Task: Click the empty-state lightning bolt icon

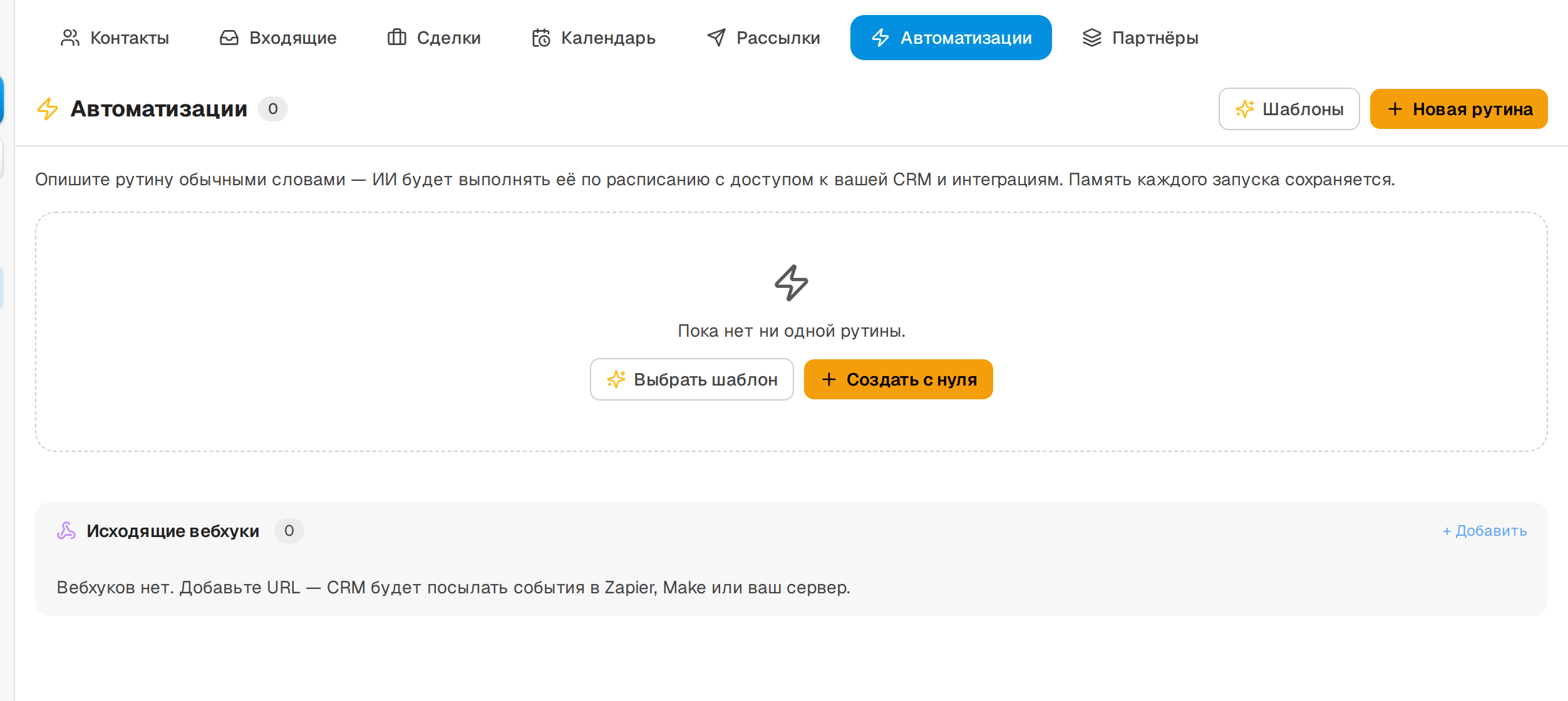Action: [x=792, y=283]
